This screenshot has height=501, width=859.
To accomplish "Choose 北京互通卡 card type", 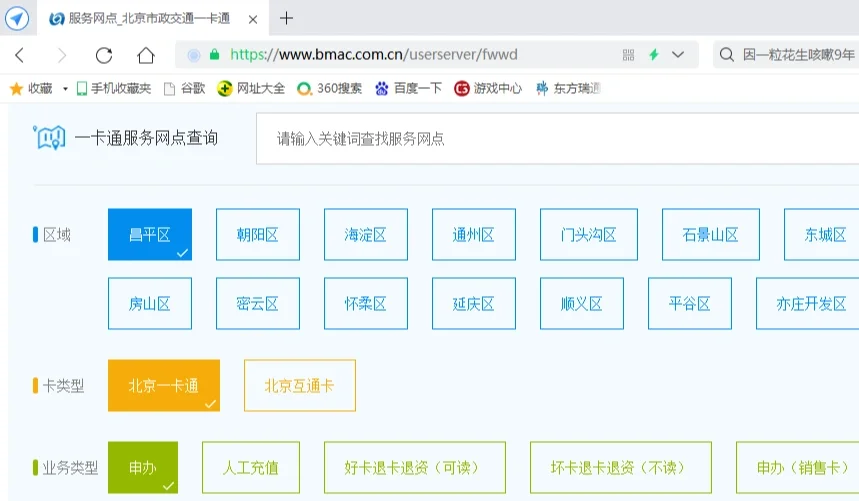I will (x=299, y=386).
